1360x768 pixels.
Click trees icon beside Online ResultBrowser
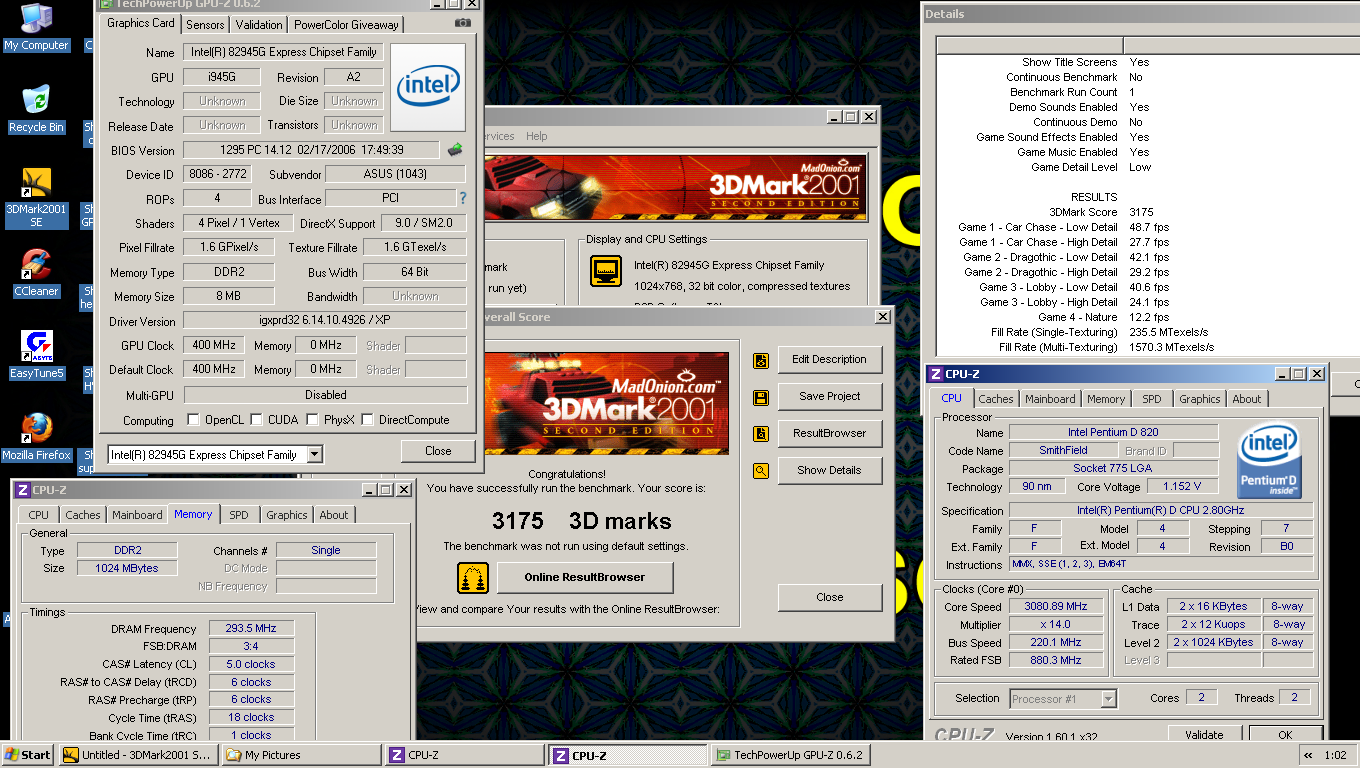(x=473, y=578)
